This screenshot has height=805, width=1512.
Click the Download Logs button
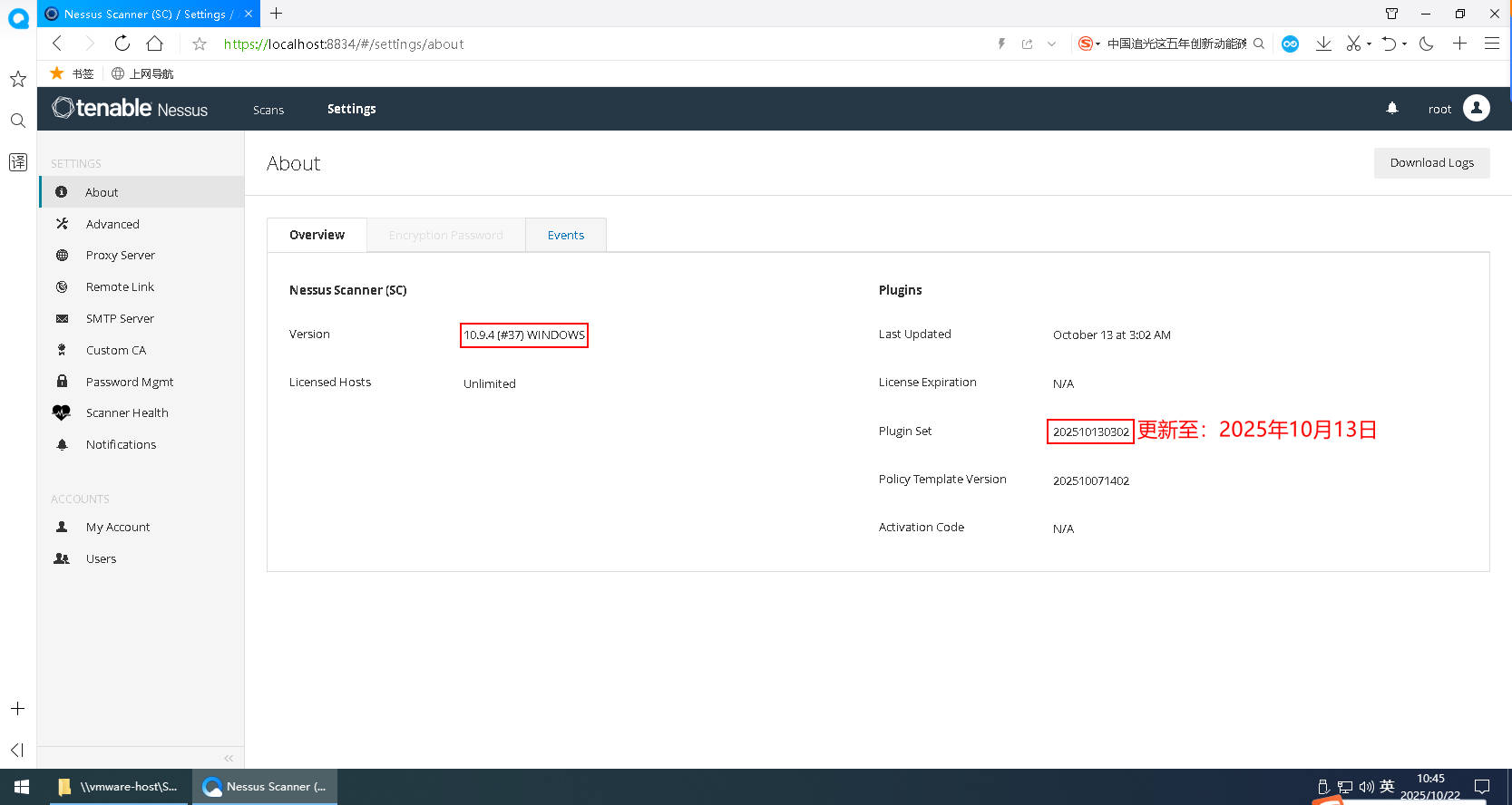(x=1431, y=163)
